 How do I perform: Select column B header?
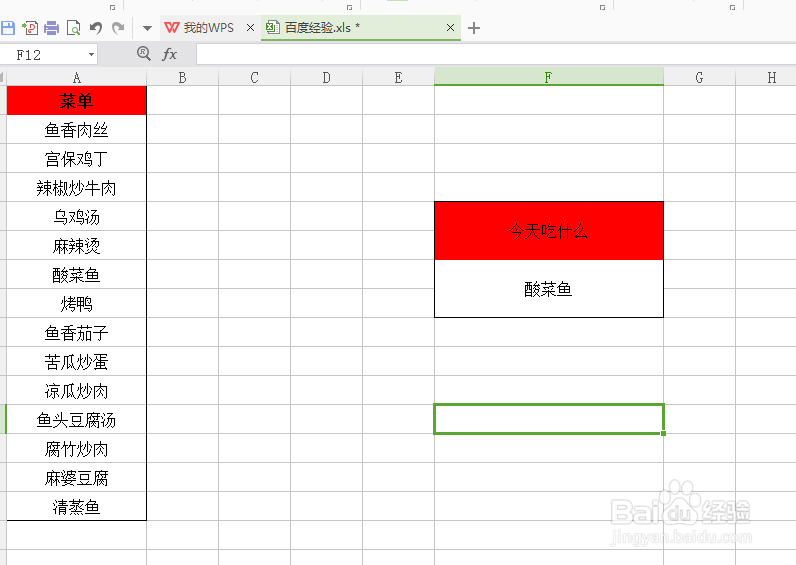coord(183,78)
